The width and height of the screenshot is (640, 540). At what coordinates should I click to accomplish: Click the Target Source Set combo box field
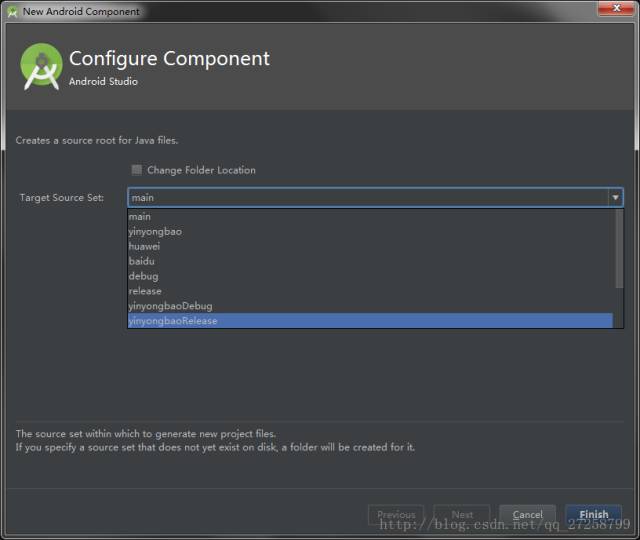[375, 198]
